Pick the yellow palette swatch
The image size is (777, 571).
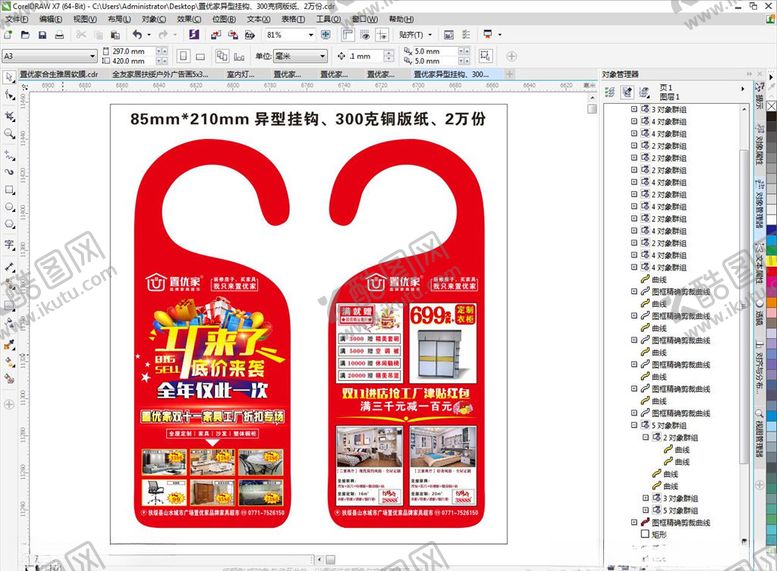(x=772, y=261)
